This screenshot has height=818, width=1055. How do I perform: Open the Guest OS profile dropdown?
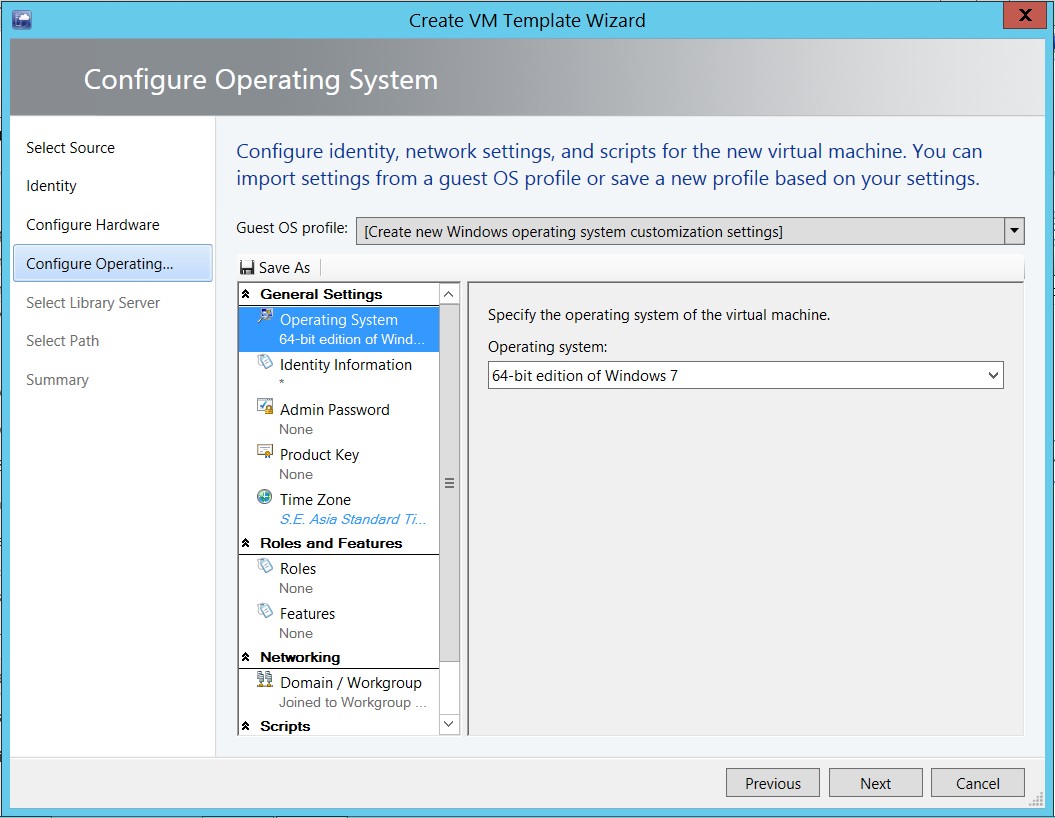1014,231
